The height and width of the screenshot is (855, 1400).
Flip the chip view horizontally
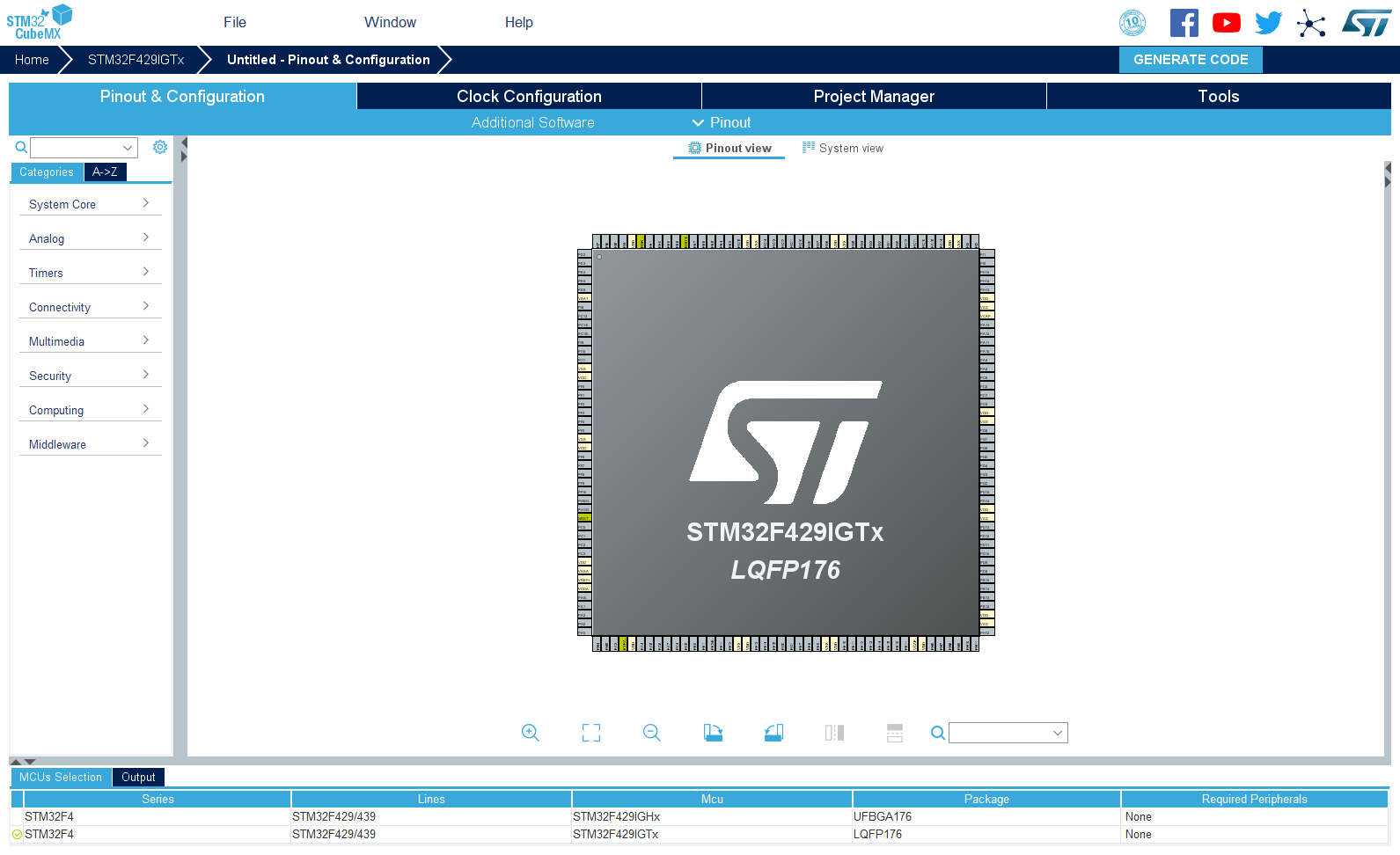835,733
